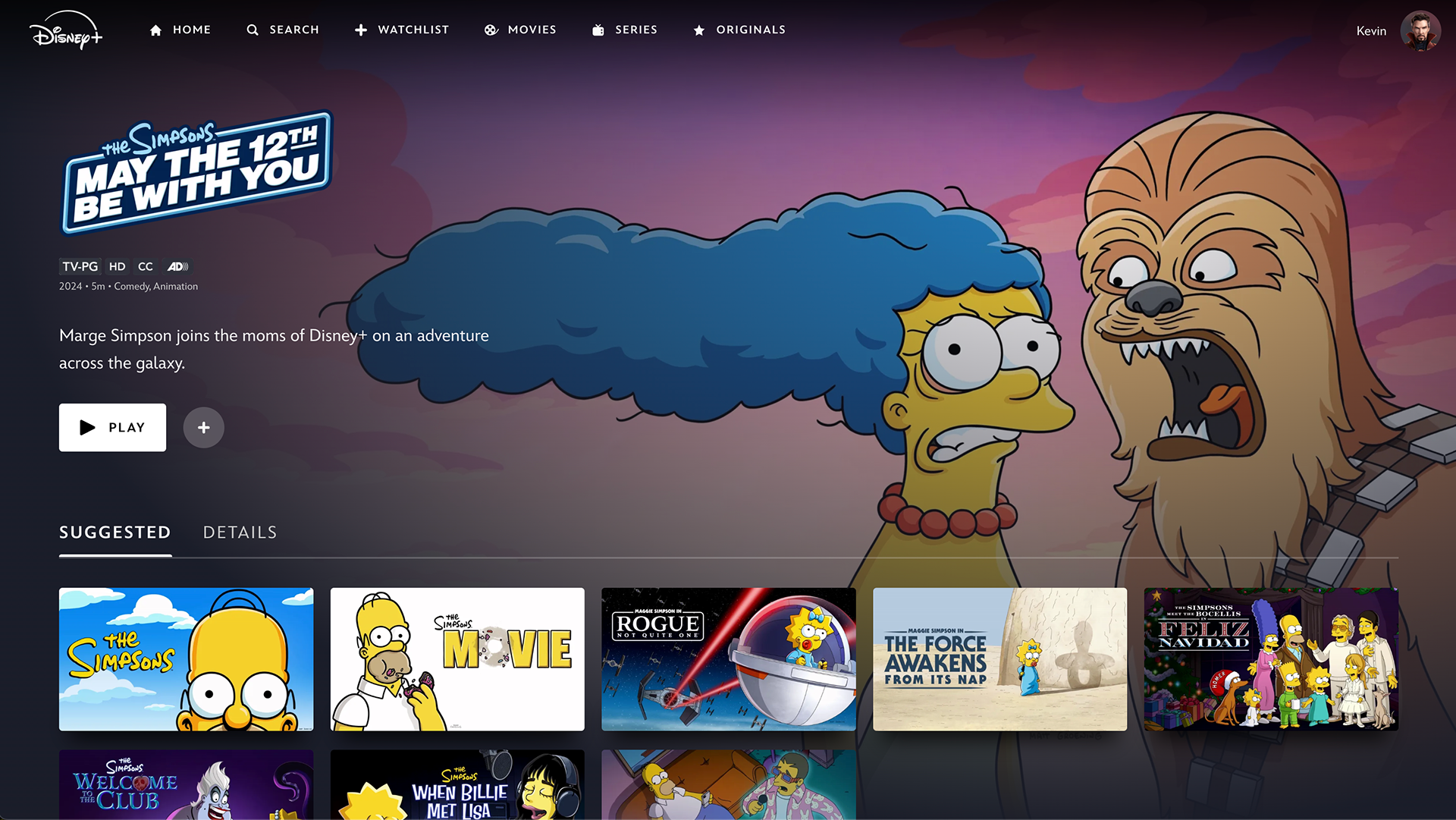Click the Kevin profile name
1456x820 pixels.
[1370, 31]
